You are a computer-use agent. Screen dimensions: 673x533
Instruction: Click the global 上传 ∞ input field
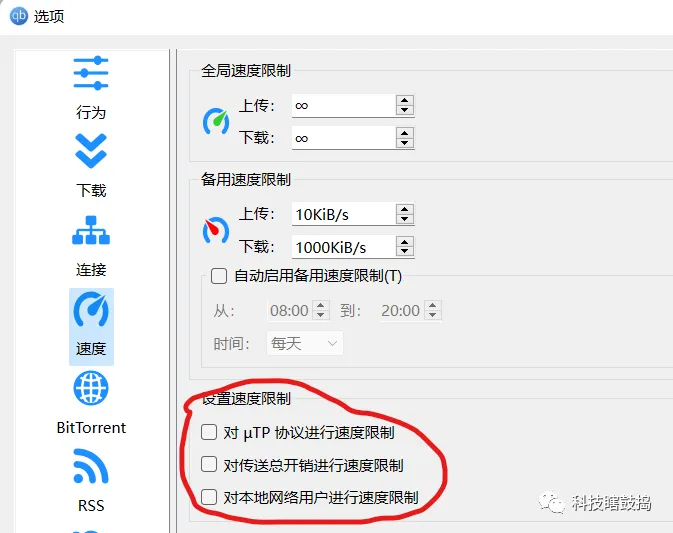pyautogui.click(x=344, y=106)
